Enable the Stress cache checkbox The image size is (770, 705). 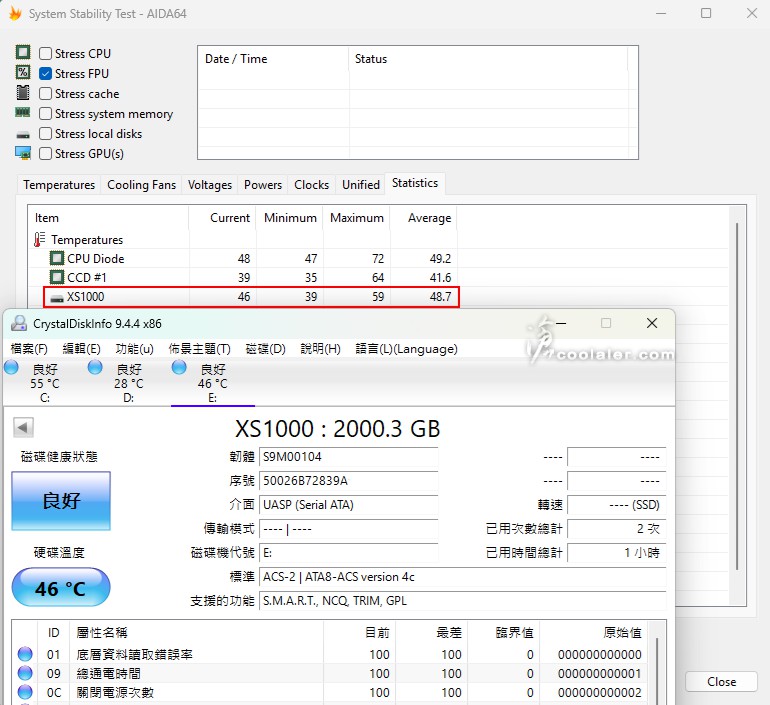click(45, 93)
